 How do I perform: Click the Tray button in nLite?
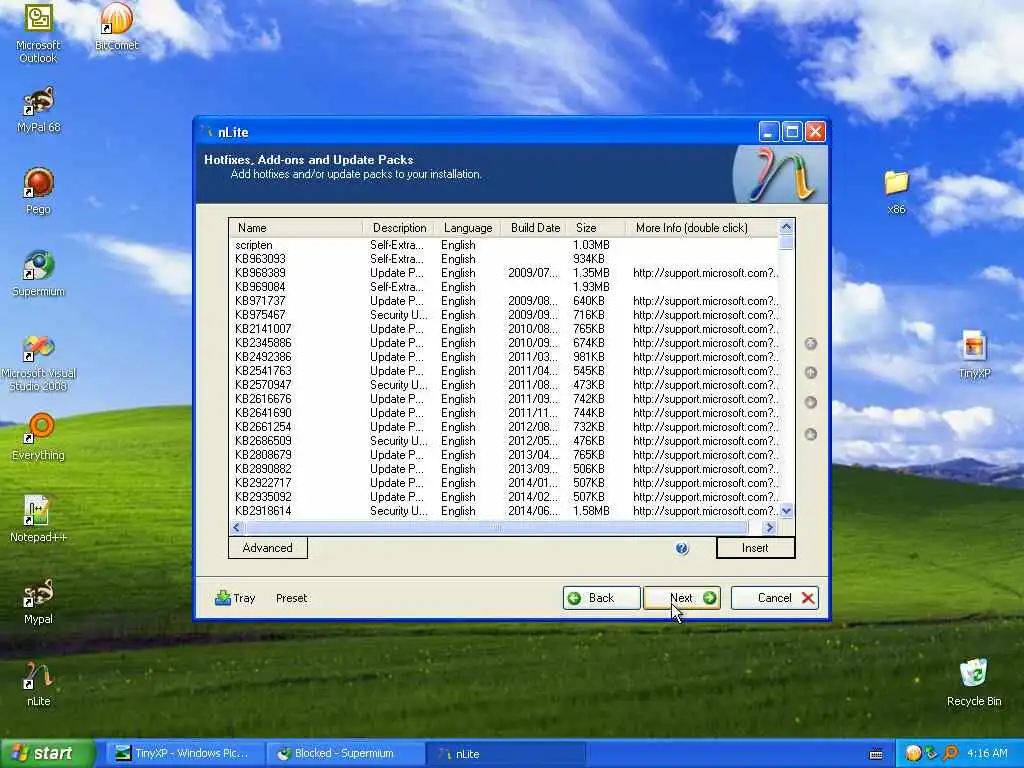[235, 598]
